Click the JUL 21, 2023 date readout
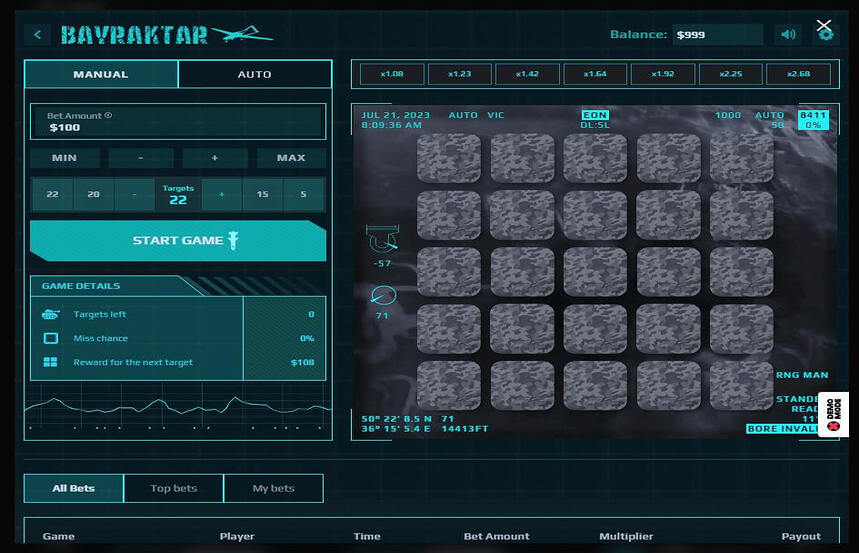 click(x=396, y=115)
